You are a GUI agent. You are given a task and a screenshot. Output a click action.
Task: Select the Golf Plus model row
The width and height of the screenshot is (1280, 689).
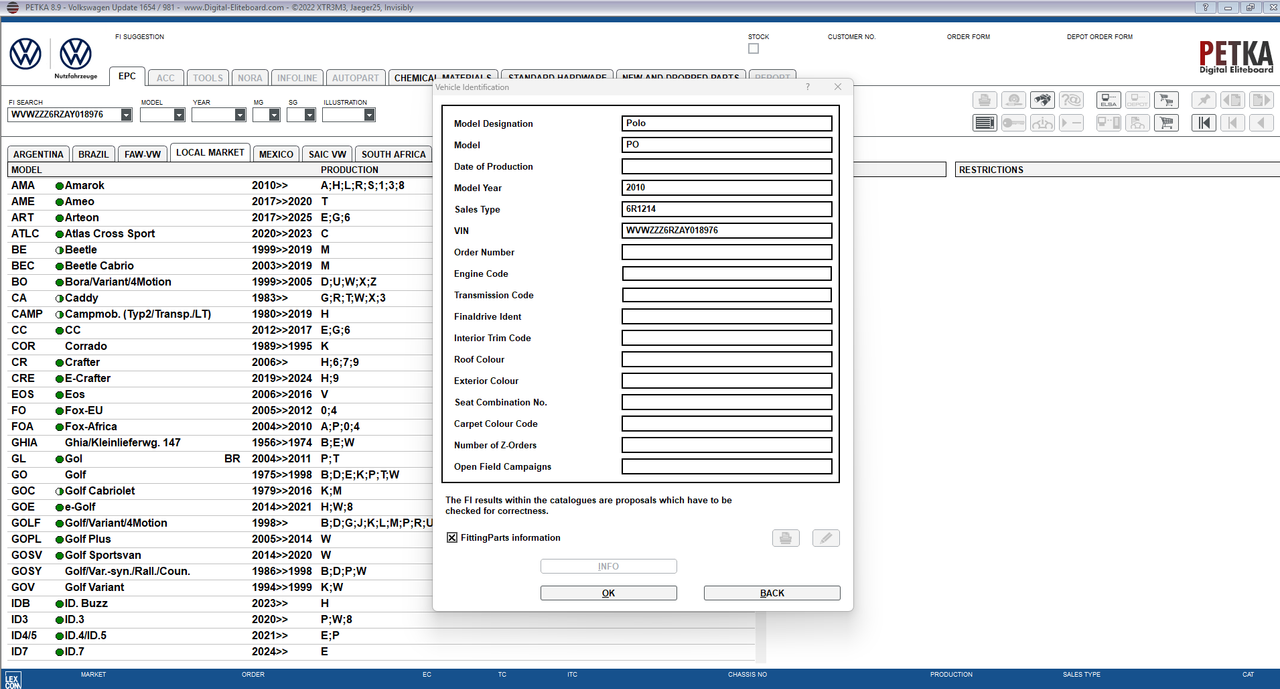(220, 539)
